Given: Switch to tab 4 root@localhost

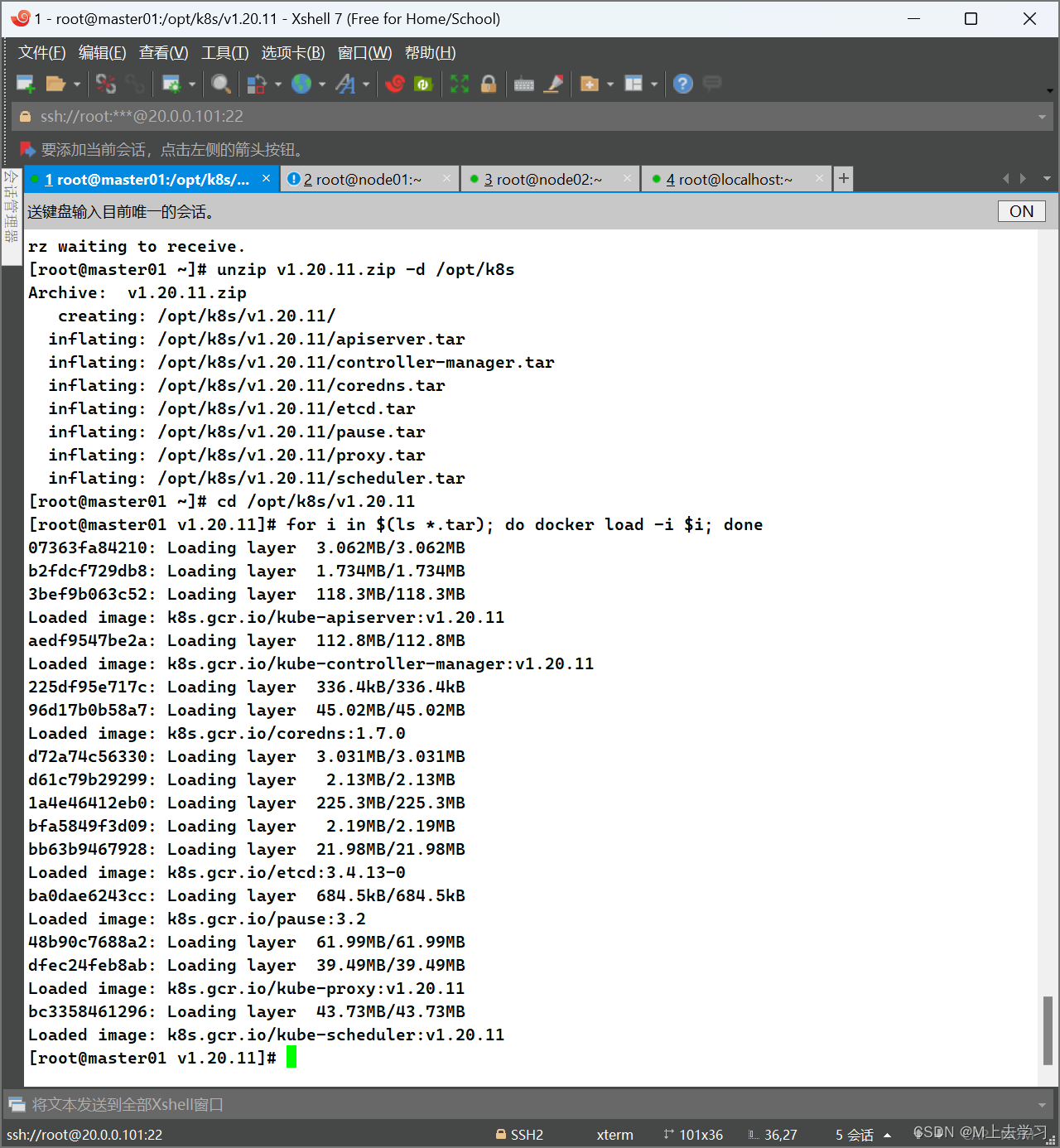Looking at the screenshot, I should coord(736,179).
